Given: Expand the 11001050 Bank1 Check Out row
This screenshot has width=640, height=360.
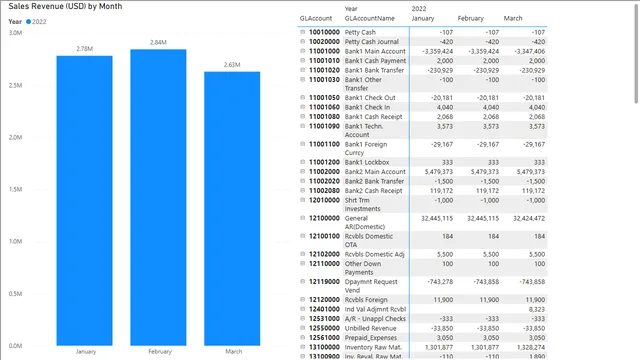Looking at the screenshot, I should point(302,97).
